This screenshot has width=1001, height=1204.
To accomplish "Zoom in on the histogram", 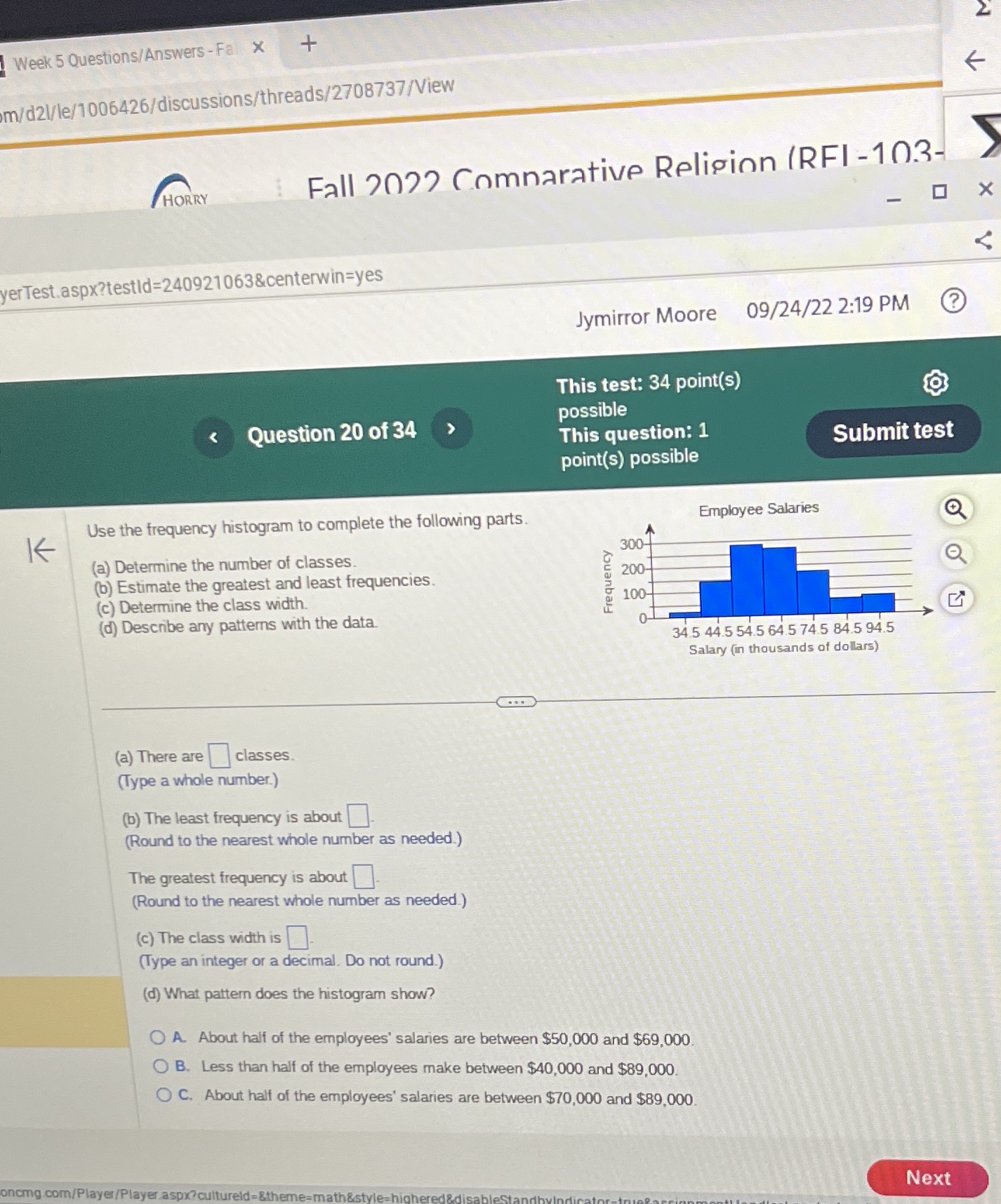I will [955, 509].
